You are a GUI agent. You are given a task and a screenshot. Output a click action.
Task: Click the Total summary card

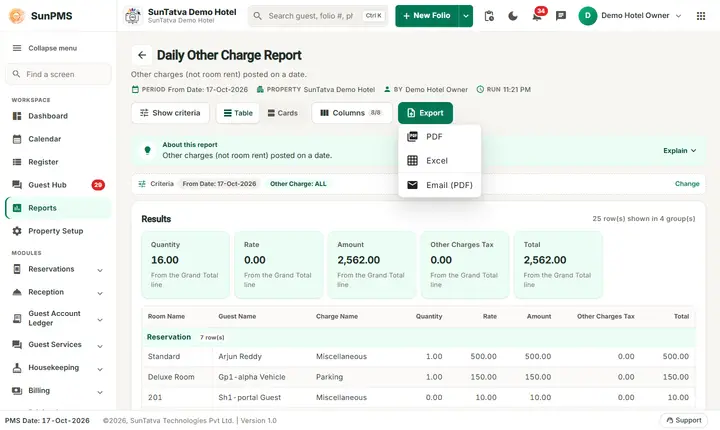pos(558,265)
